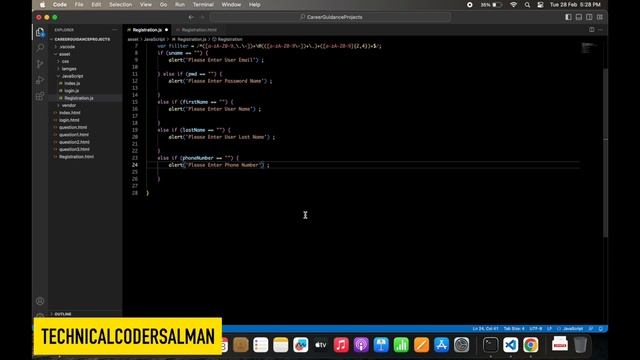Open Terminal from the Dock

490,345
